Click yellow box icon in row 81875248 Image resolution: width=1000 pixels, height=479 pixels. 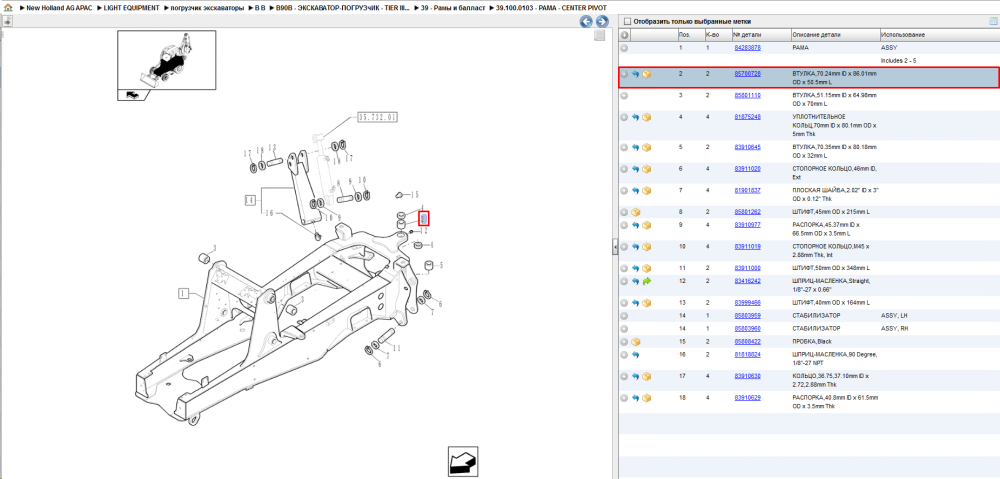646,117
